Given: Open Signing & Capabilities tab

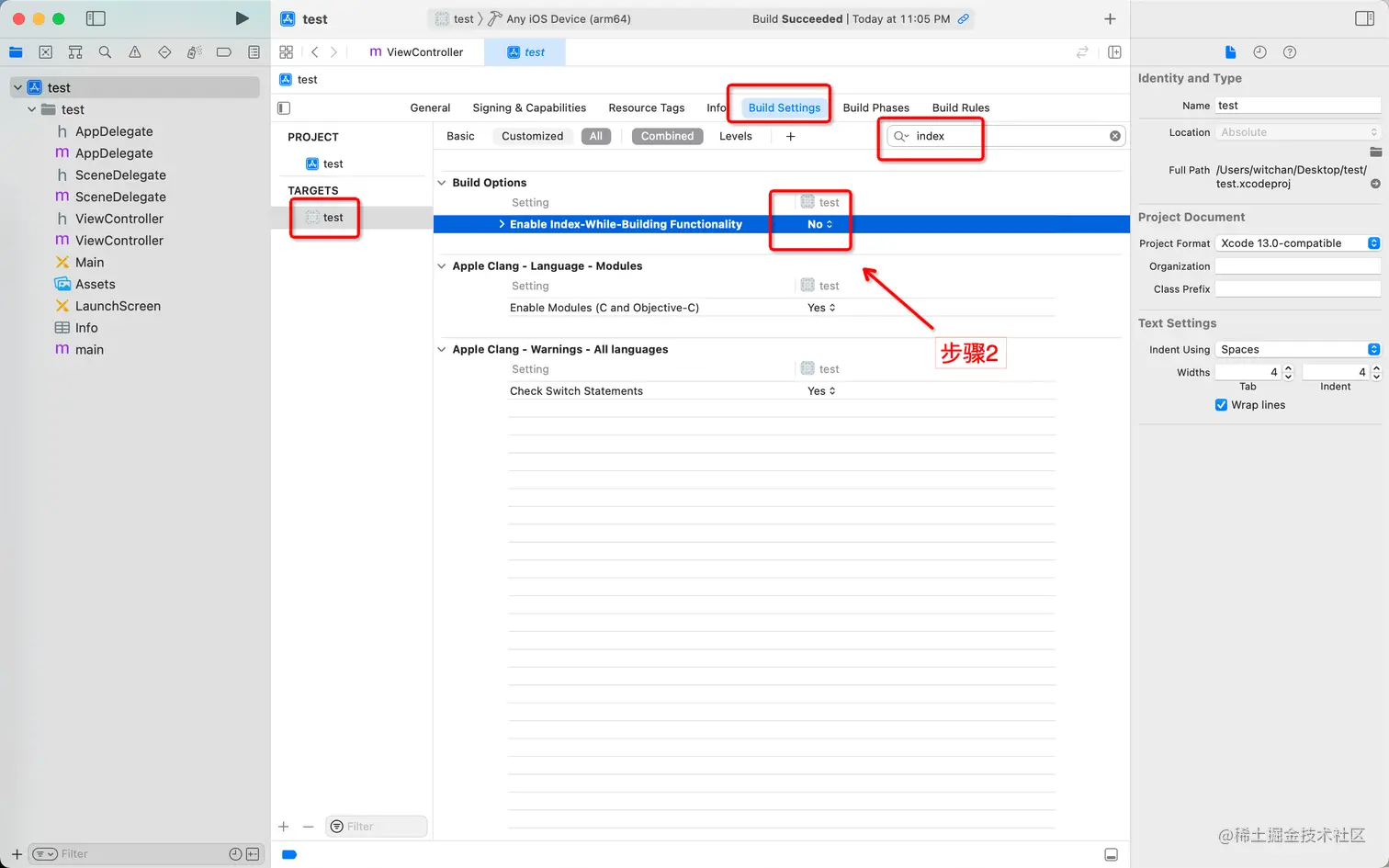Looking at the screenshot, I should [529, 107].
